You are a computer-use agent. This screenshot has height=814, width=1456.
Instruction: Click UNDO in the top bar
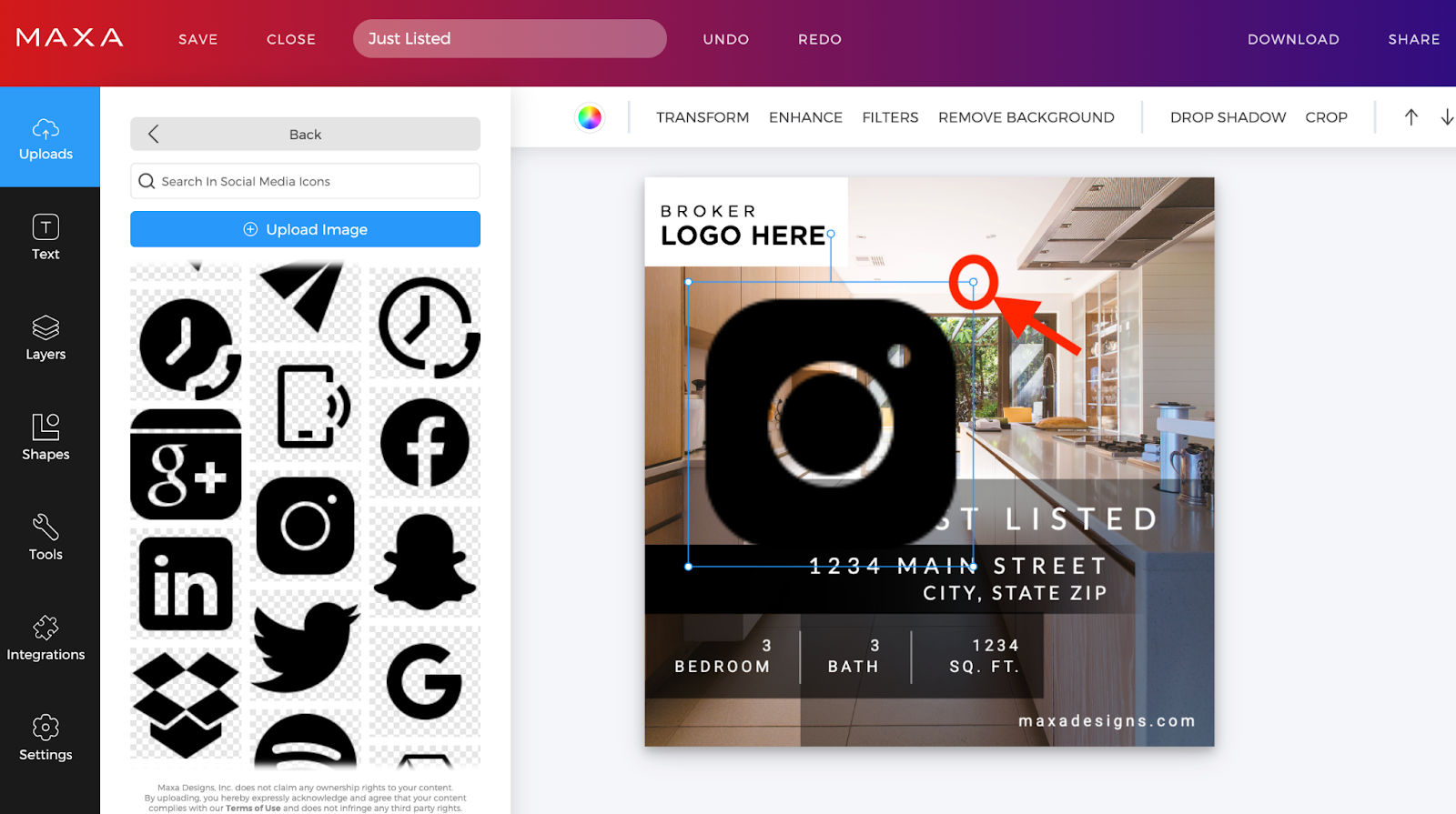pos(726,39)
